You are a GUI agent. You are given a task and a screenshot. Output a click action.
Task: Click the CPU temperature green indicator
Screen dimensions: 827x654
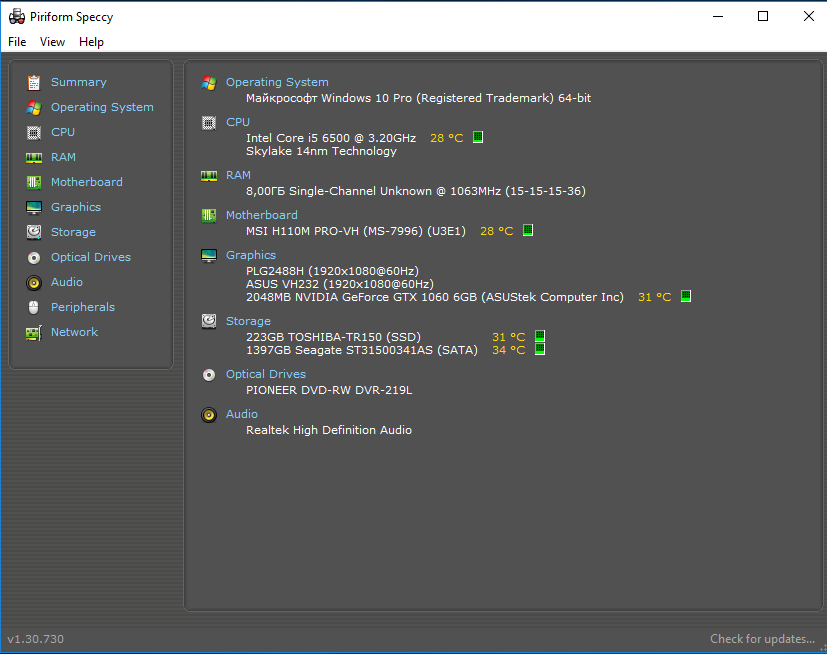point(478,137)
